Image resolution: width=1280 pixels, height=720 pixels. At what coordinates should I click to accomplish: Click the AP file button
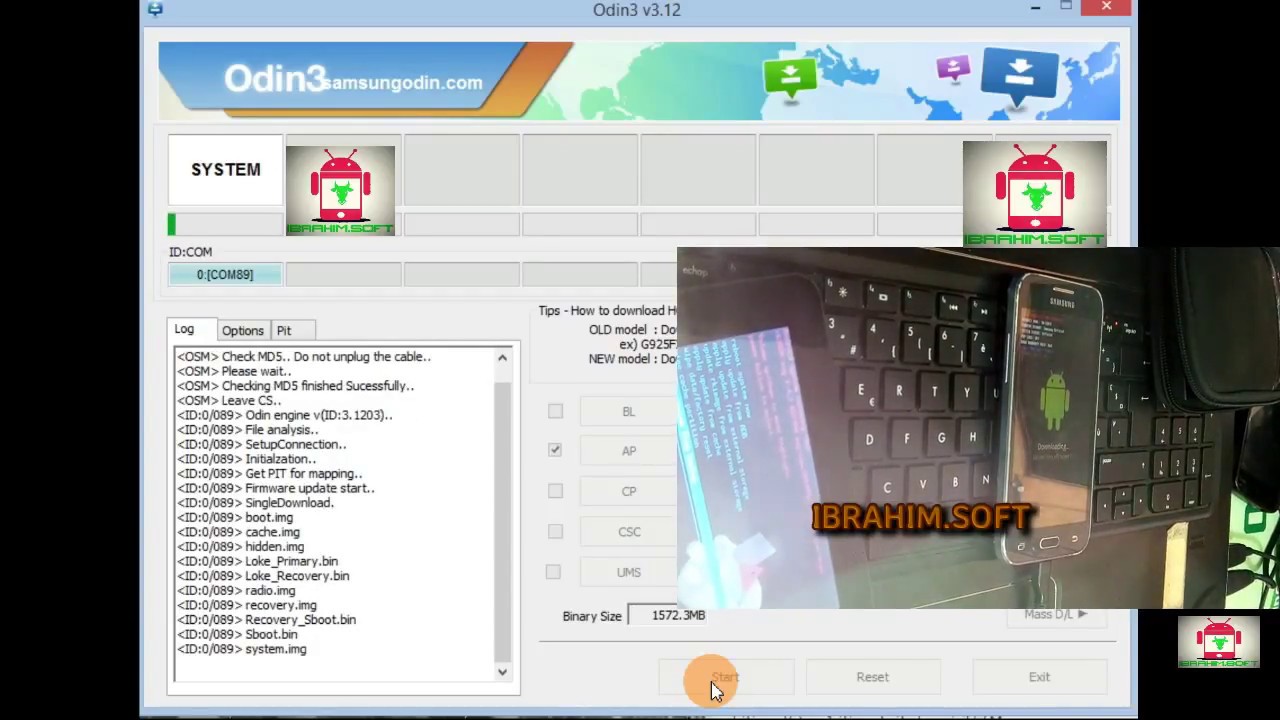[x=629, y=451]
